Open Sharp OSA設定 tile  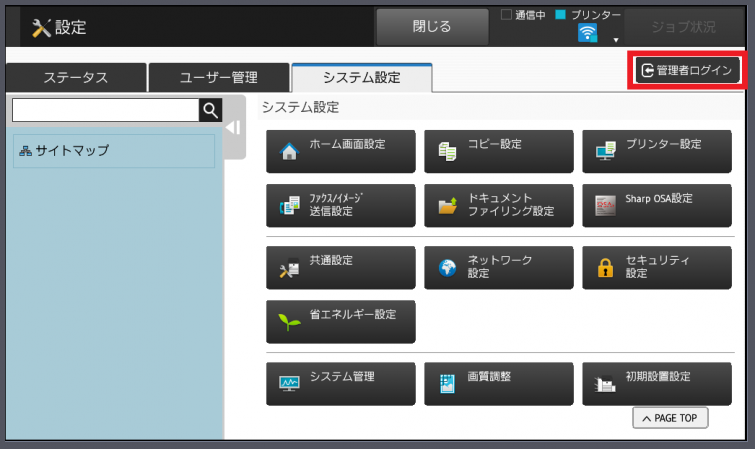(656, 205)
